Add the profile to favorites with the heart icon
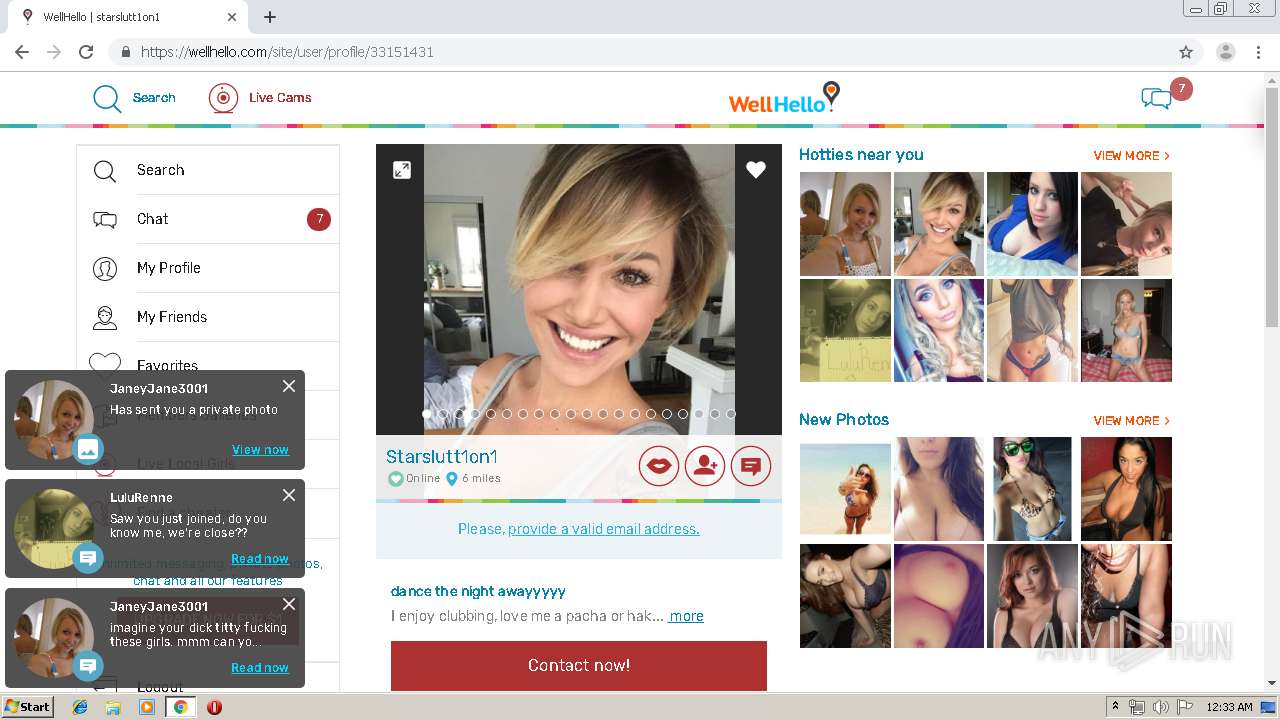 coord(756,170)
